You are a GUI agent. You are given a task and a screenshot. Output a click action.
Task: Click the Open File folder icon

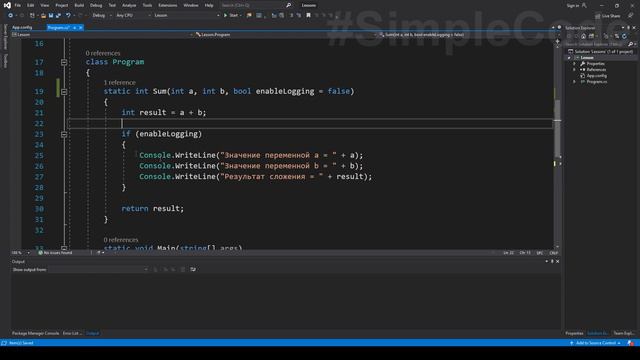(43, 16)
